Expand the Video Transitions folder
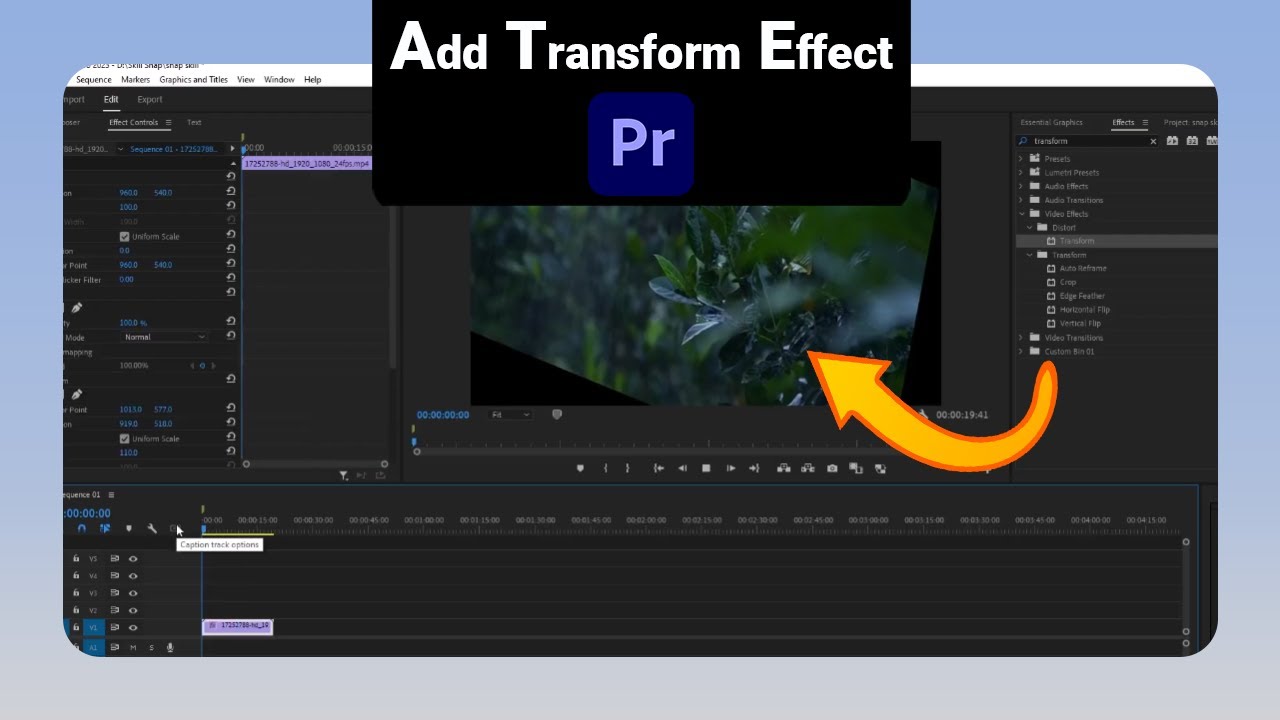This screenshot has width=1280, height=720. [x=1021, y=338]
